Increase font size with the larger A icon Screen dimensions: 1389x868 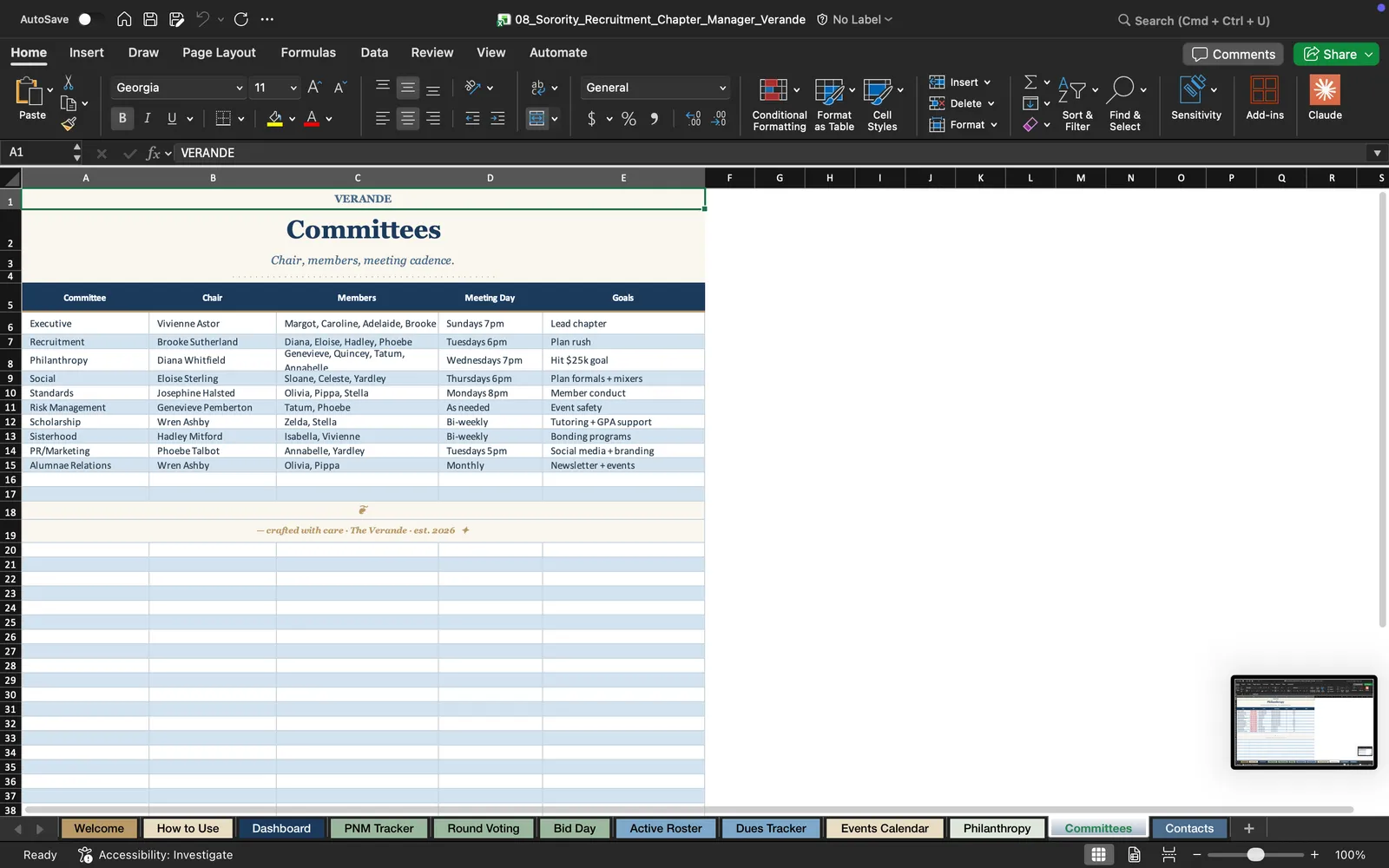click(x=314, y=87)
